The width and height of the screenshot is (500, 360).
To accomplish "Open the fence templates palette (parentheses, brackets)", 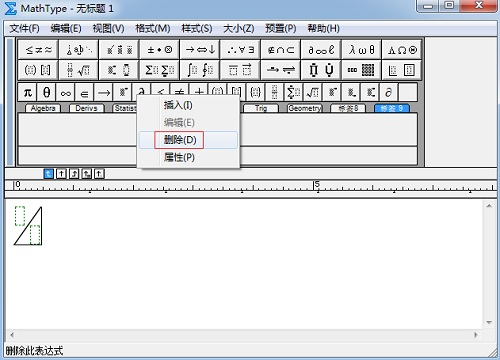I will pos(38,70).
